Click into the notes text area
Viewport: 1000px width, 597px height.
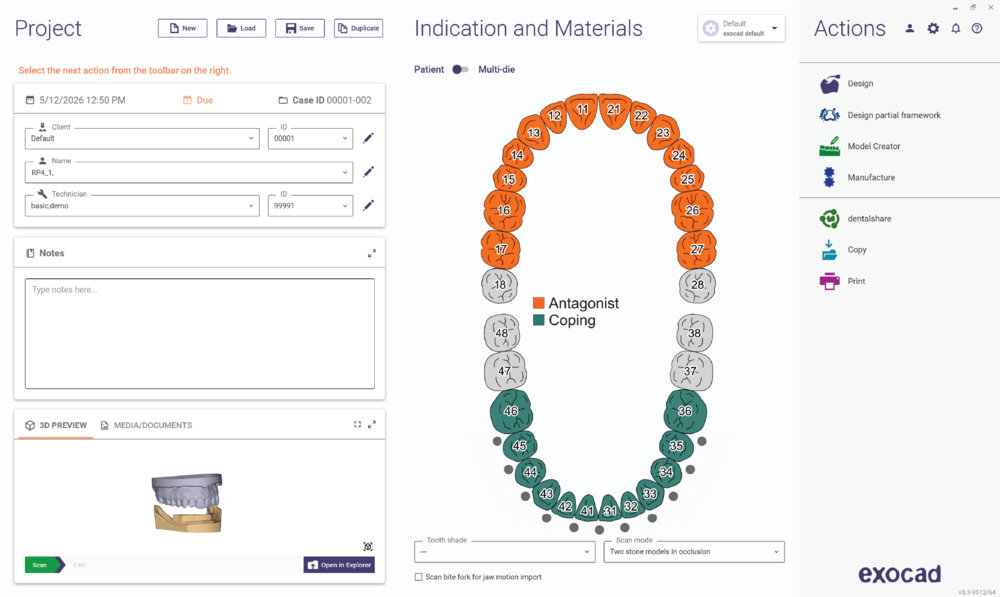pyautogui.click(x=200, y=334)
